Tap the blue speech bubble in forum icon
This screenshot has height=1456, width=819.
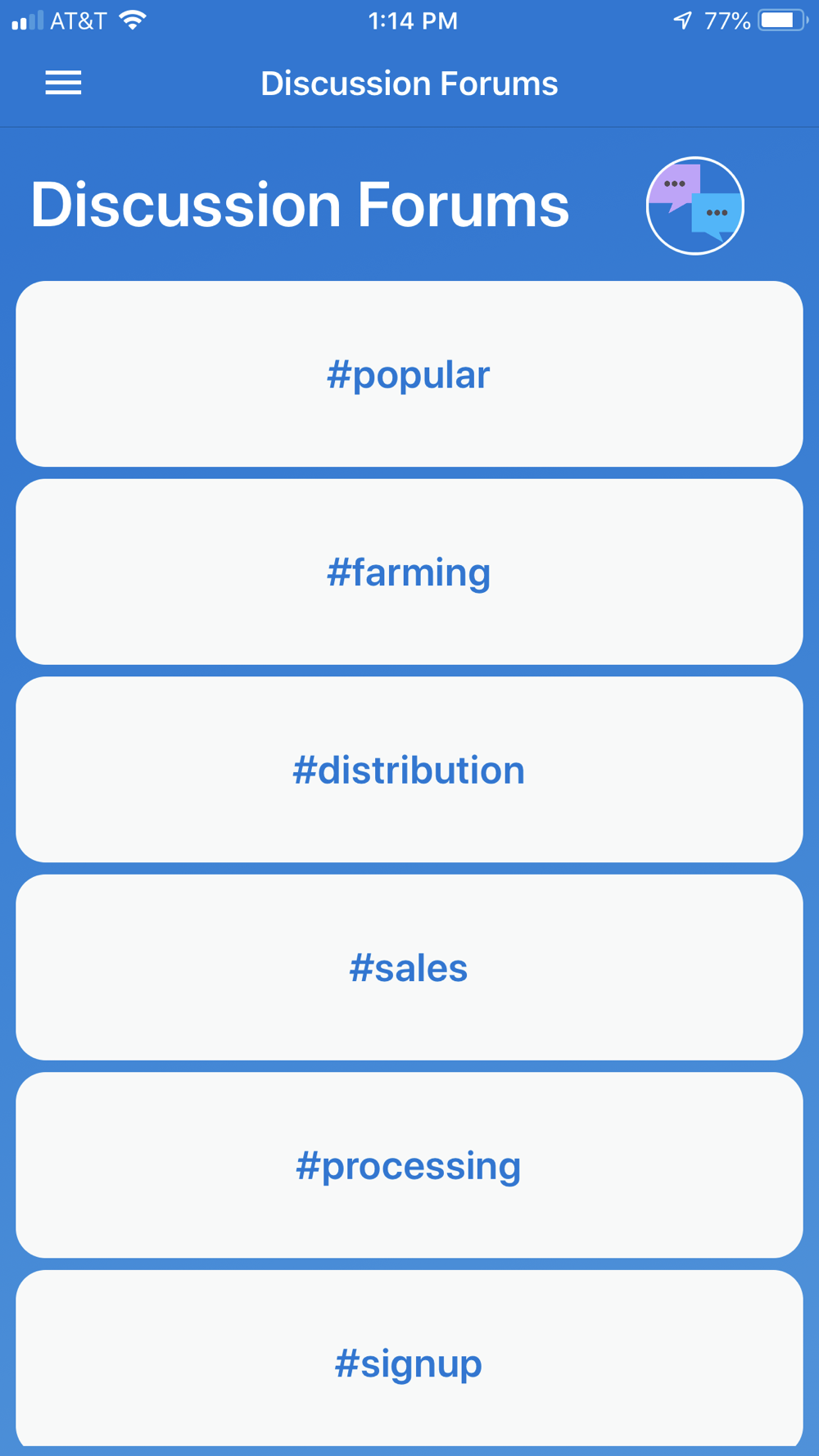(x=716, y=216)
